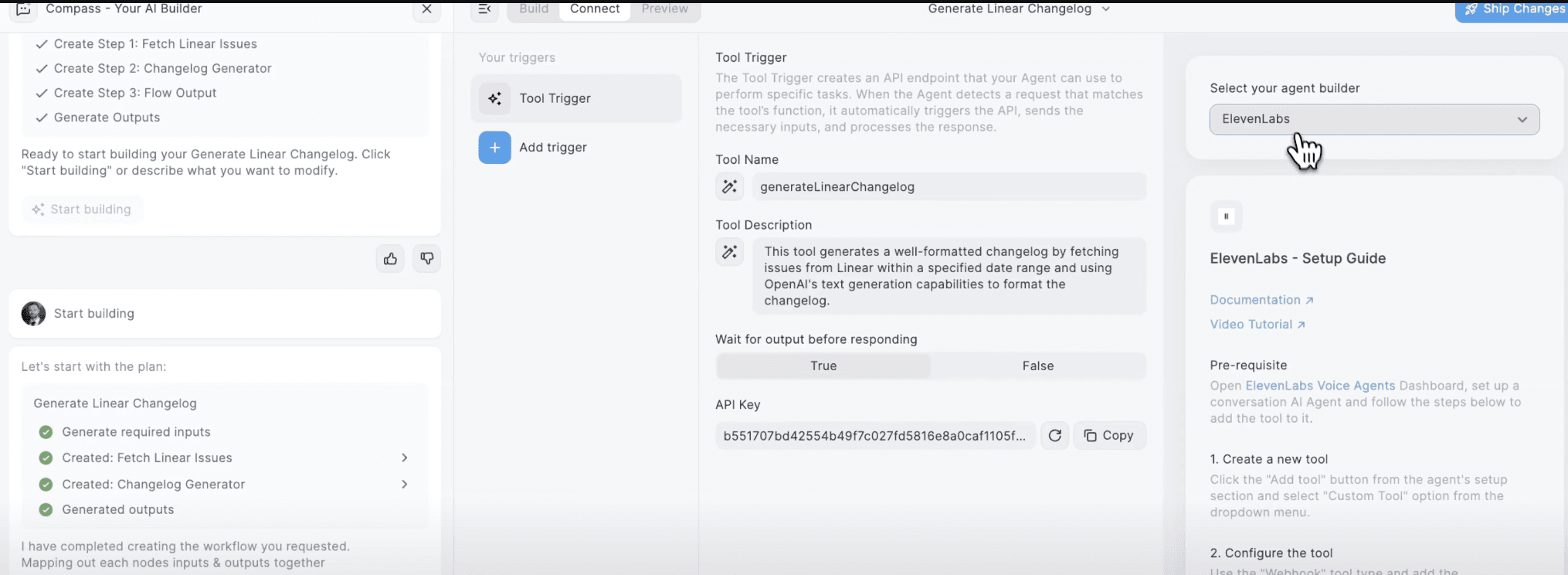1568x575 pixels.
Task: Expand the Created: Fetch Linear Issues step
Action: click(x=404, y=458)
